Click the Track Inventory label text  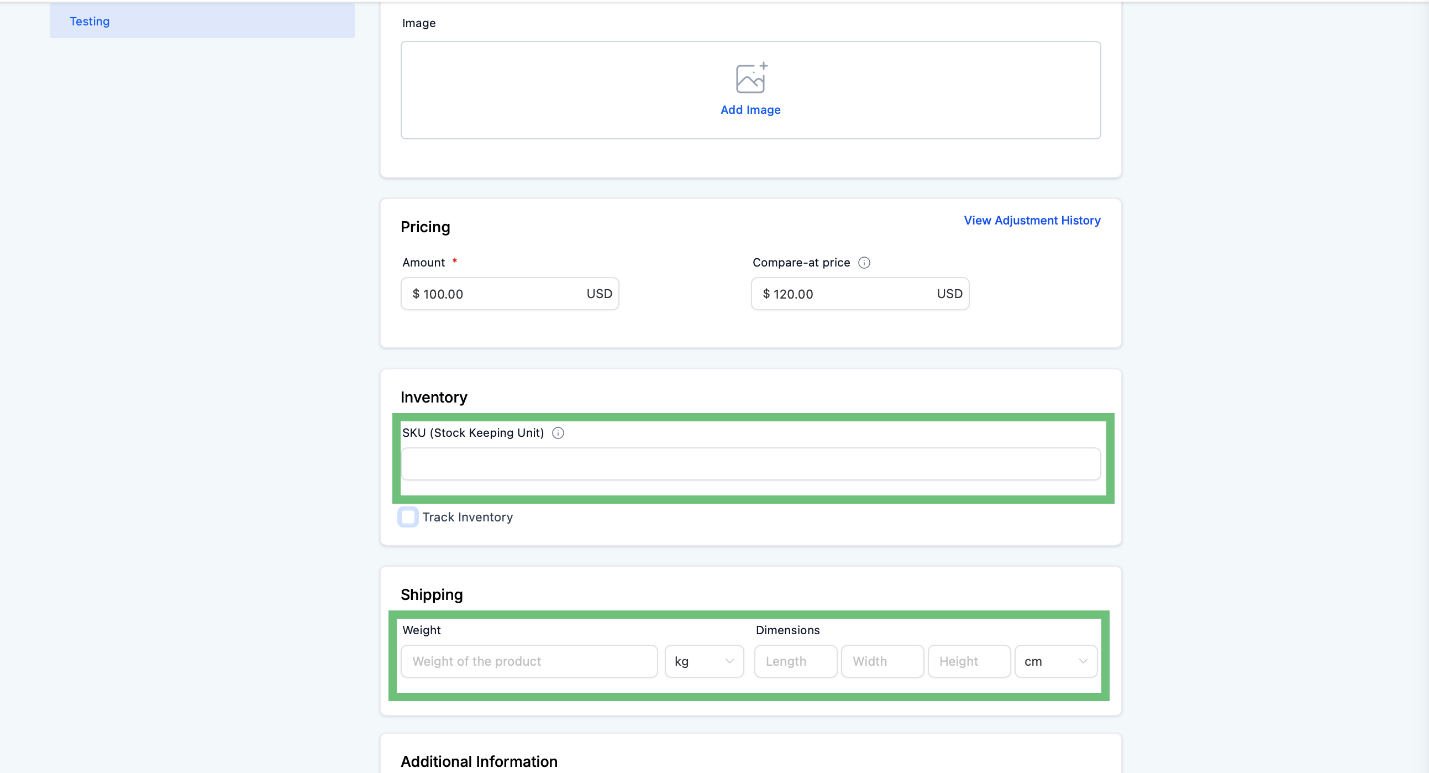(x=468, y=517)
